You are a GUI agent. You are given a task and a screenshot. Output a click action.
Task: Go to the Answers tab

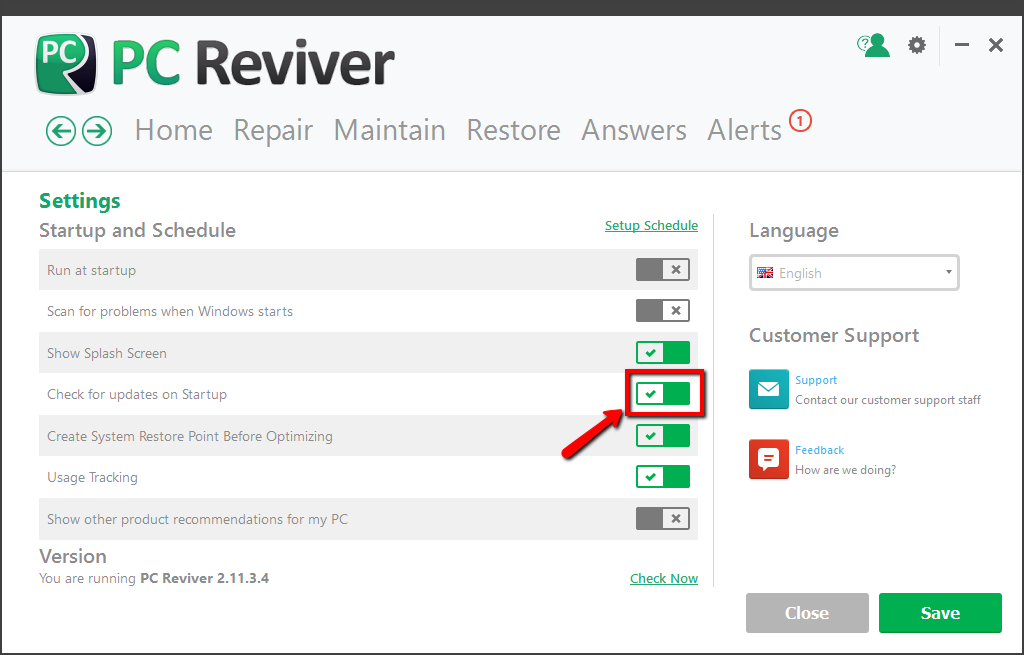(x=634, y=130)
